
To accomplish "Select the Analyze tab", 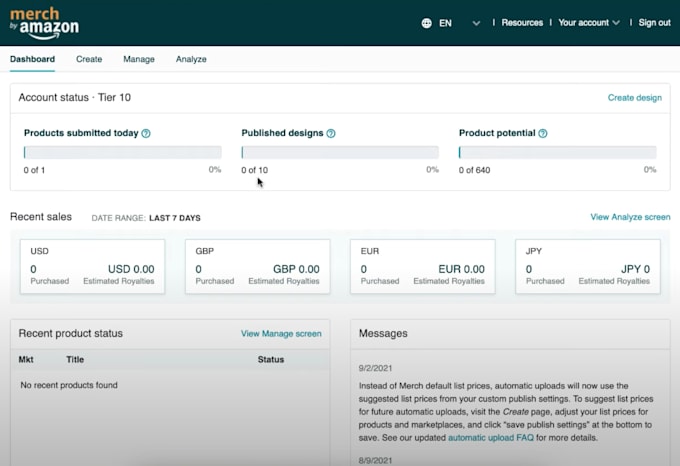I will pos(191,59).
